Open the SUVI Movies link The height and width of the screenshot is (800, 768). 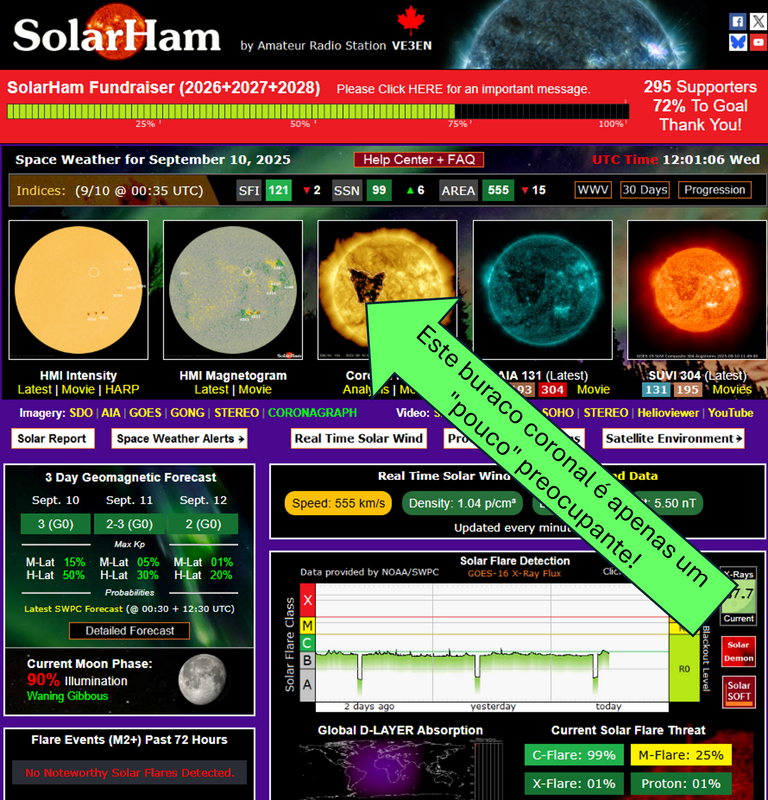click(x=732, y=390)
